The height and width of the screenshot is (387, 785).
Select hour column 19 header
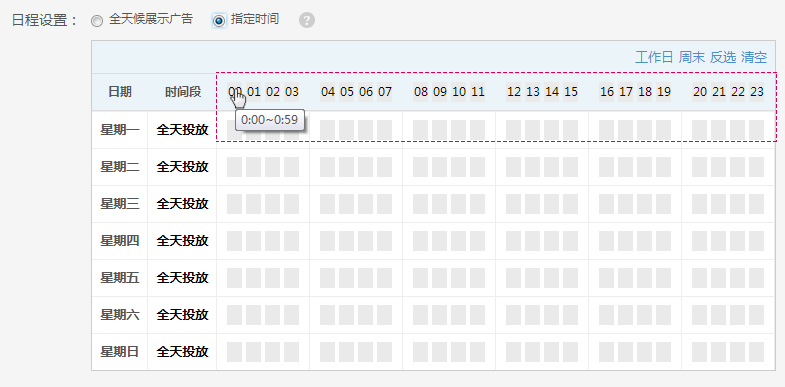click(664, 92)
